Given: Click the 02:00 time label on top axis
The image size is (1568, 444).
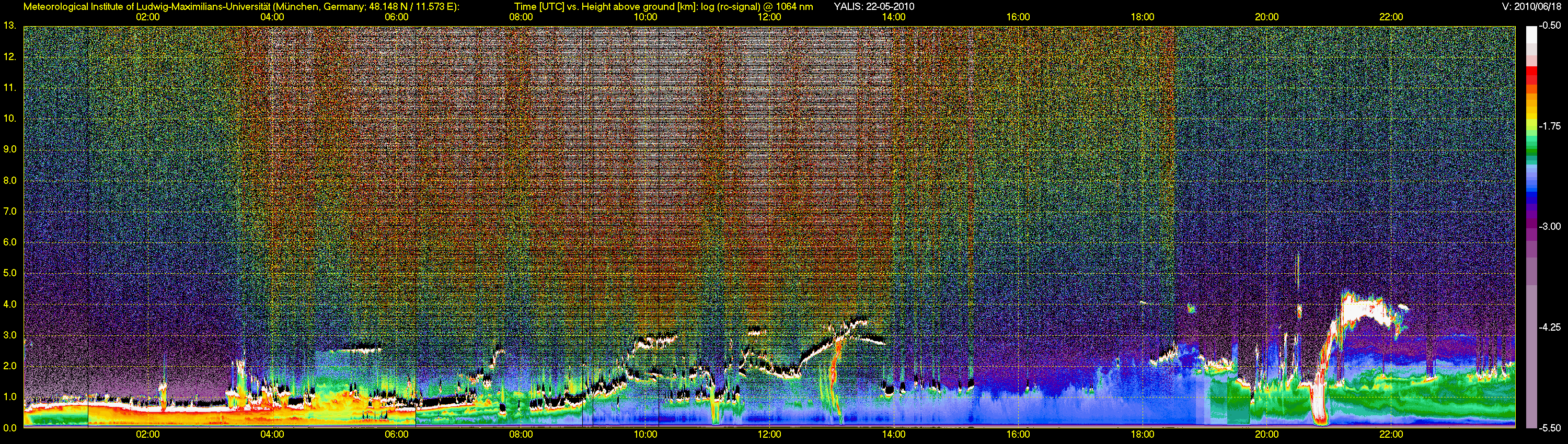Looking at the screenshot, I should 147,17.
